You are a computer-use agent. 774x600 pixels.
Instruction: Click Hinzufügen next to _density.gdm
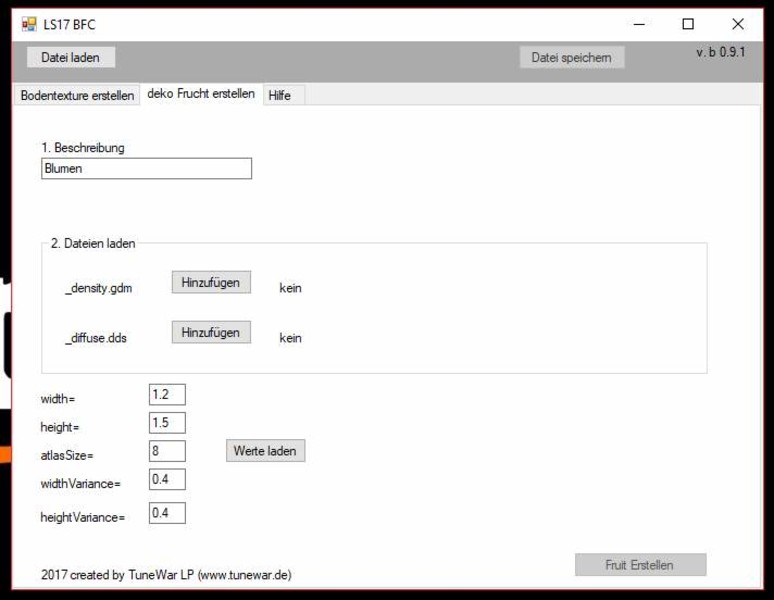tap(211, 283)
